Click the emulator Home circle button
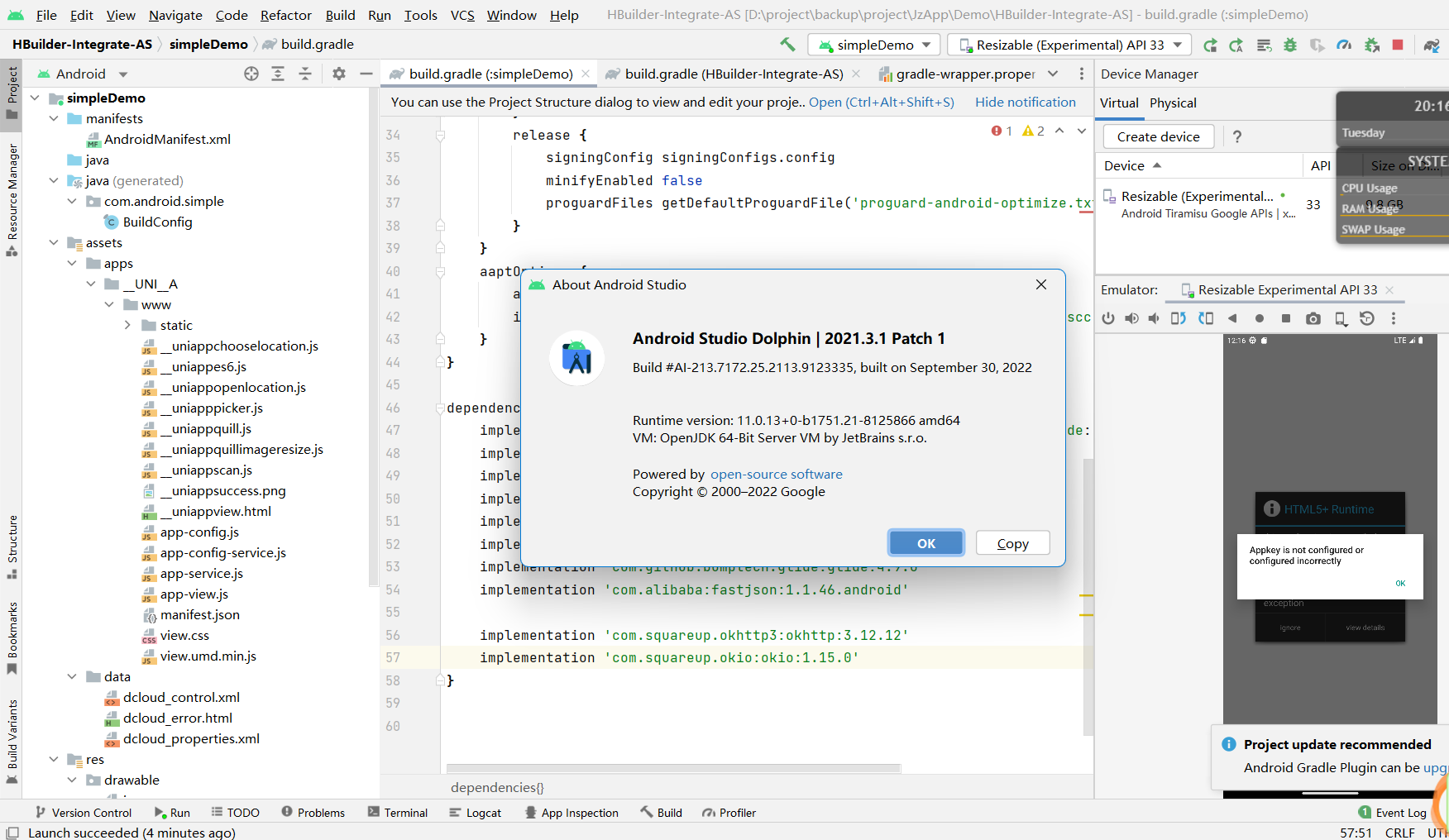The width and height of the screenshot is (1449, 840). (1260, 318)
